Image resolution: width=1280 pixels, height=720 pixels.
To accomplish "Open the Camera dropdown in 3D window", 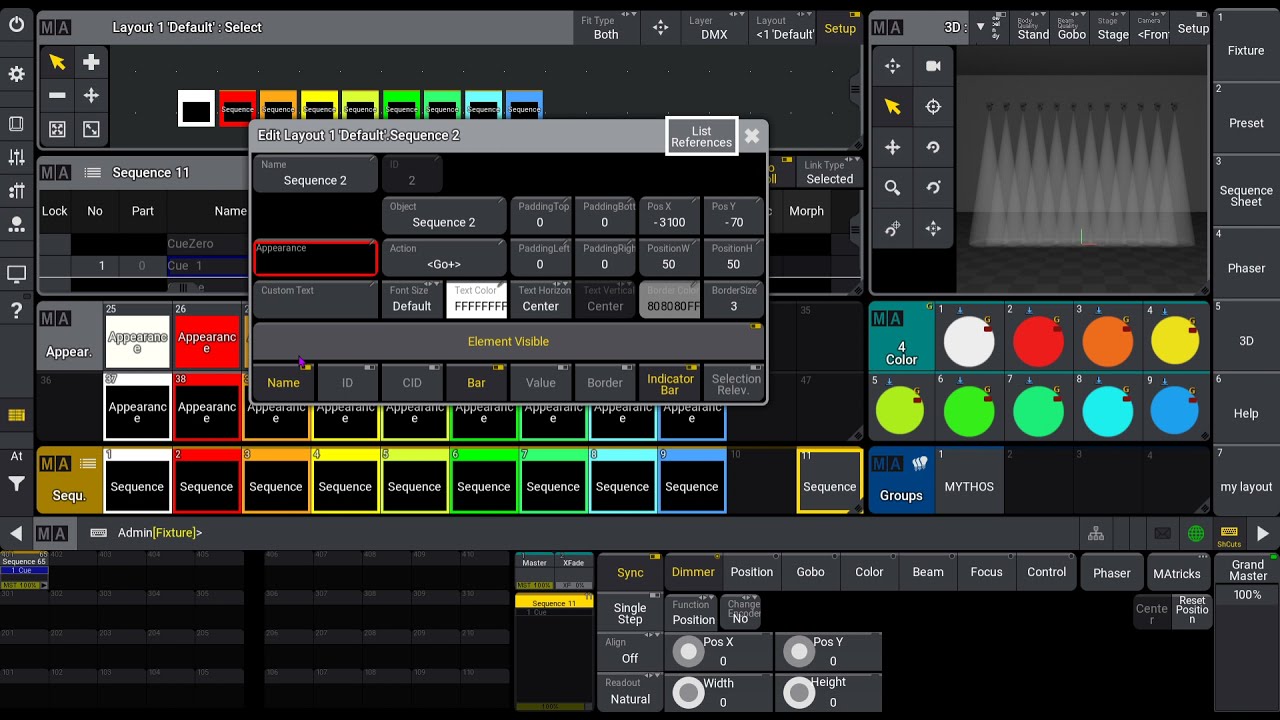I will tap(1153, 28).
